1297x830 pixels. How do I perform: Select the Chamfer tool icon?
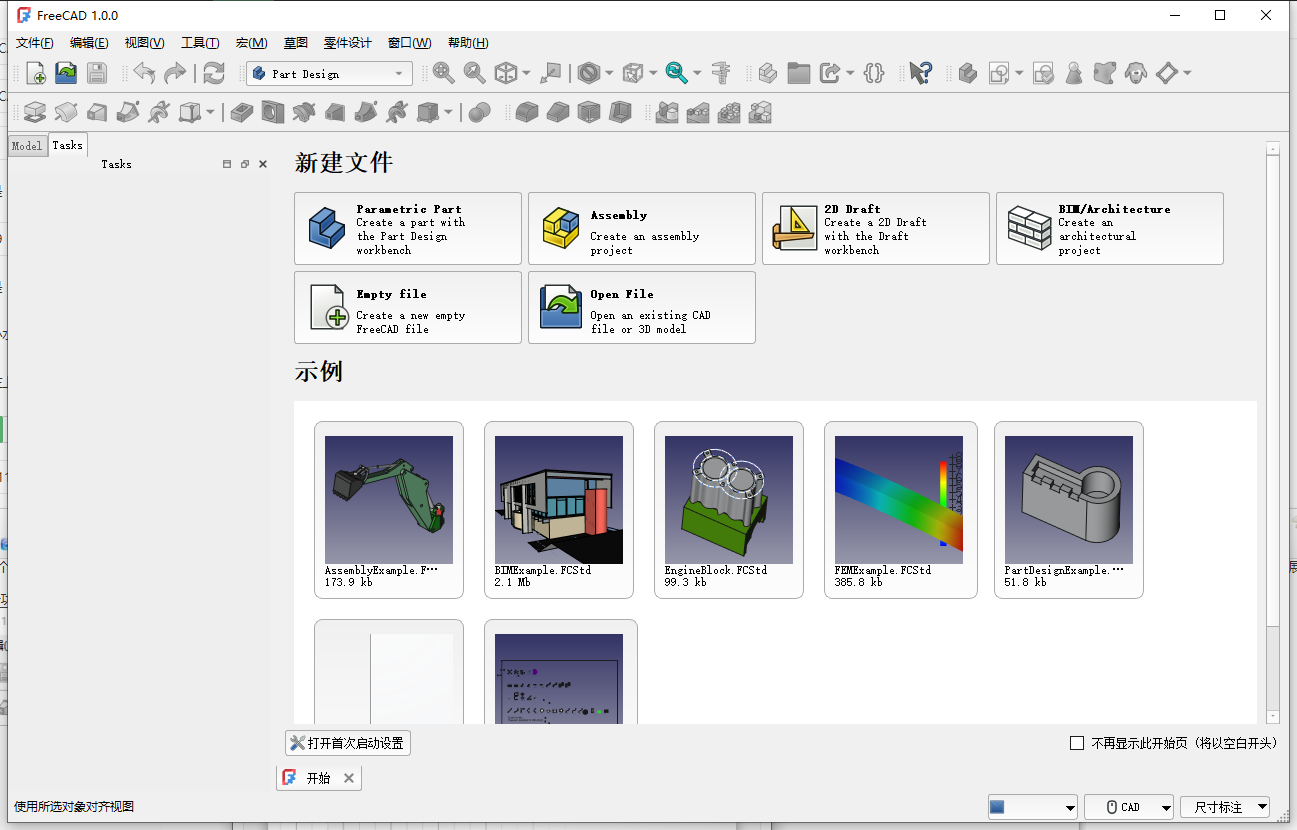(x=558, y=112)
